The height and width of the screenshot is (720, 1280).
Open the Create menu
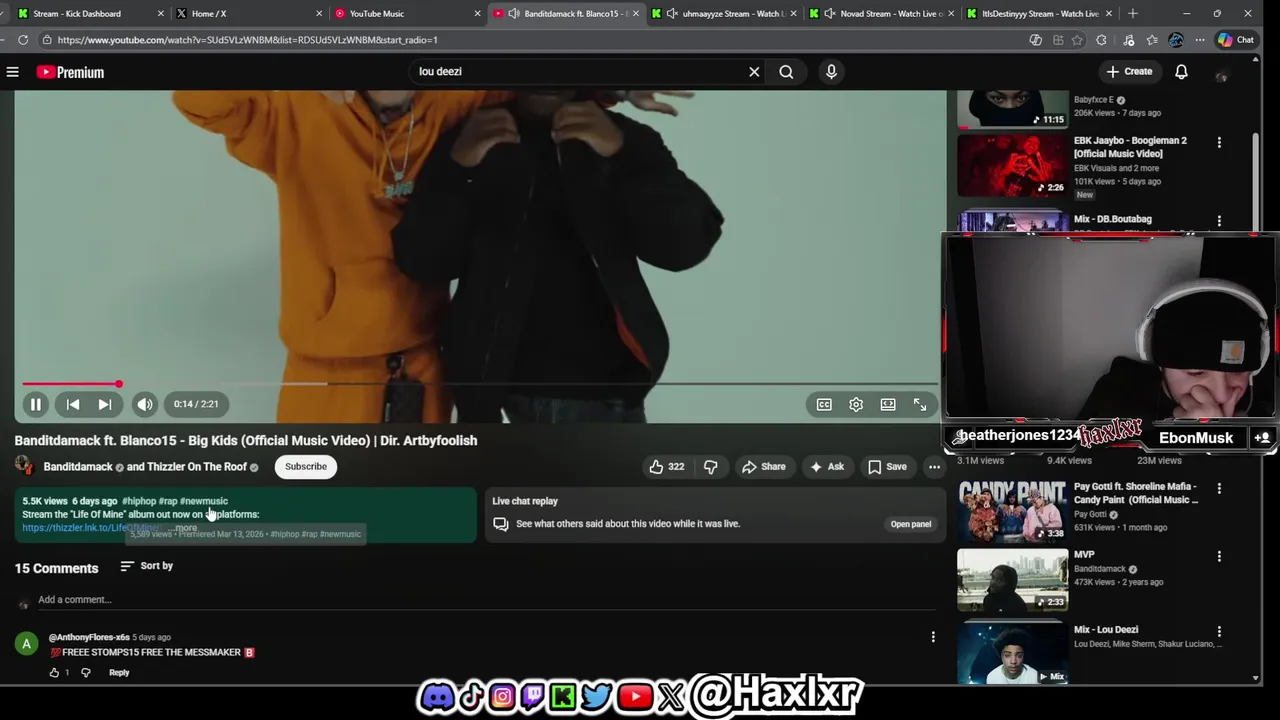(1130, 72)
